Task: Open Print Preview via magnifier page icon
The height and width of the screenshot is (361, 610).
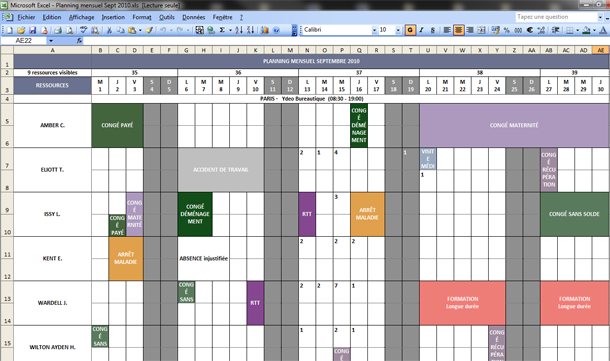Action: pyautogui.click(x=70, y=30)
